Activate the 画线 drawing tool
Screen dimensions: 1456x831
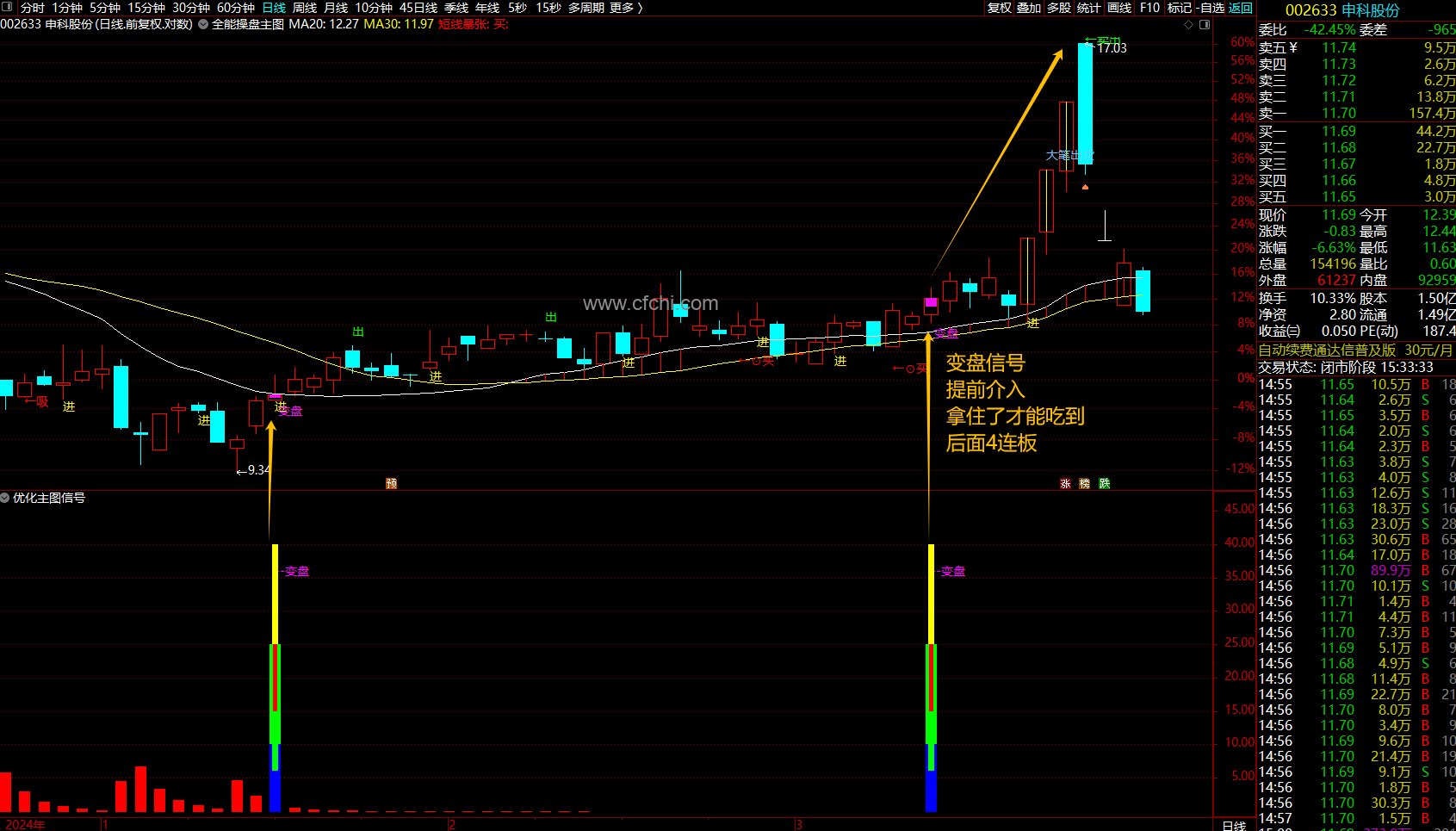1119,8
